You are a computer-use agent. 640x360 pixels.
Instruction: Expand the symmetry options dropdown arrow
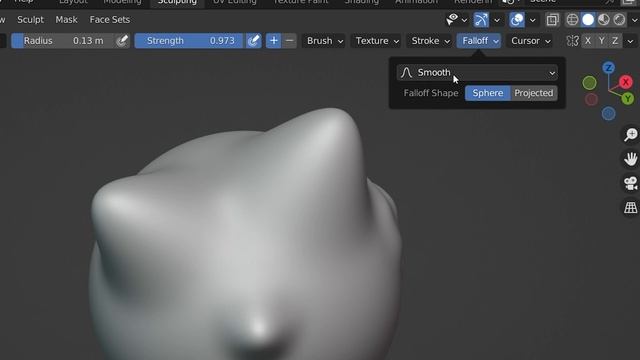coord(631,41)
